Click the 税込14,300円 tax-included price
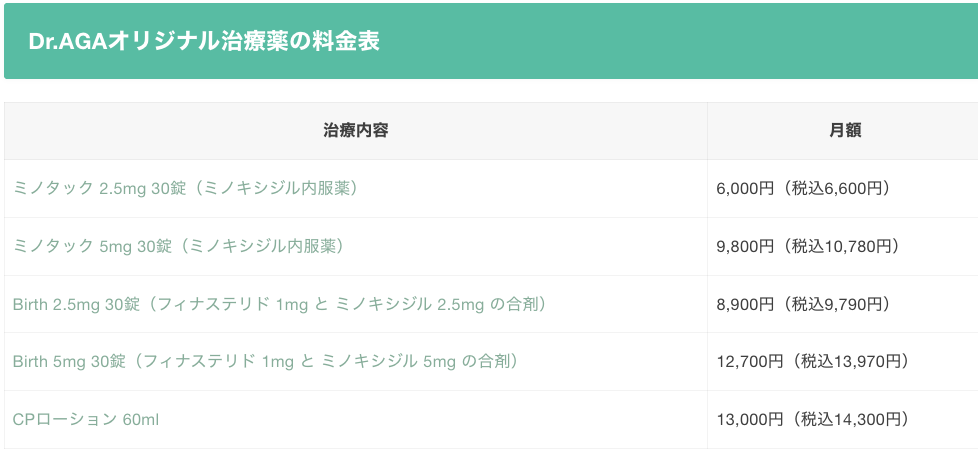The image size is (978, 454). tap(851, 420)
